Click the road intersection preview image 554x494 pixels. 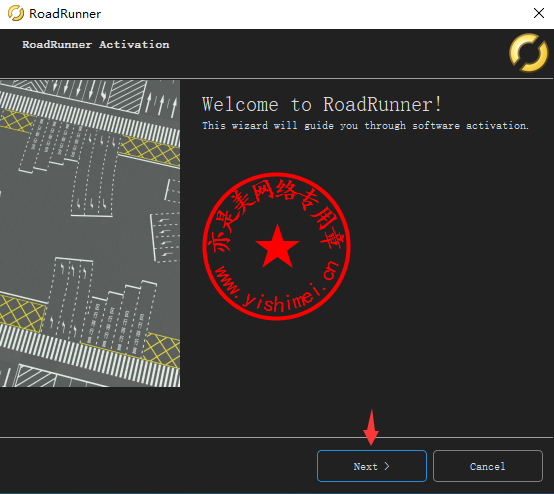pos(90,234)
